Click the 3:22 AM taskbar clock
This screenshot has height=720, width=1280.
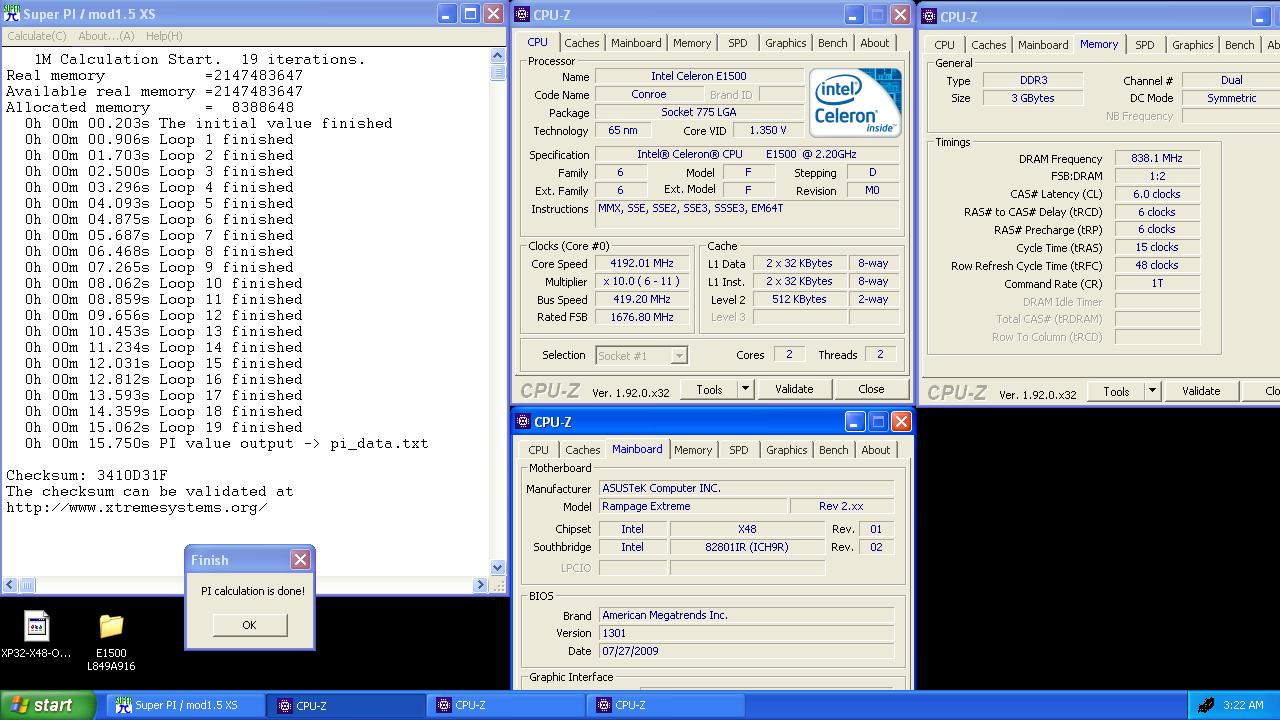point(1243,705)
